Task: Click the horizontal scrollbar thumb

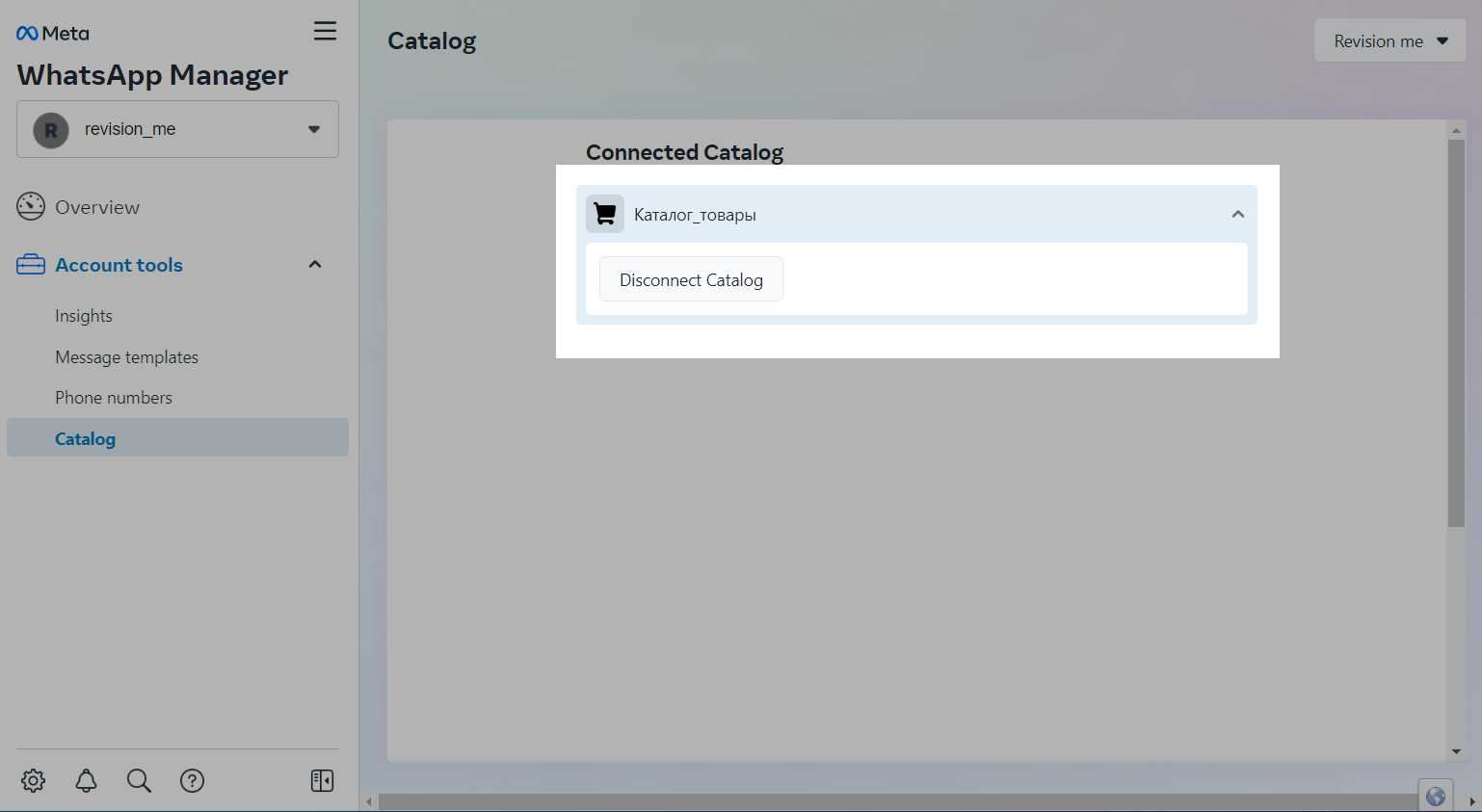Action: coord(898,801)
